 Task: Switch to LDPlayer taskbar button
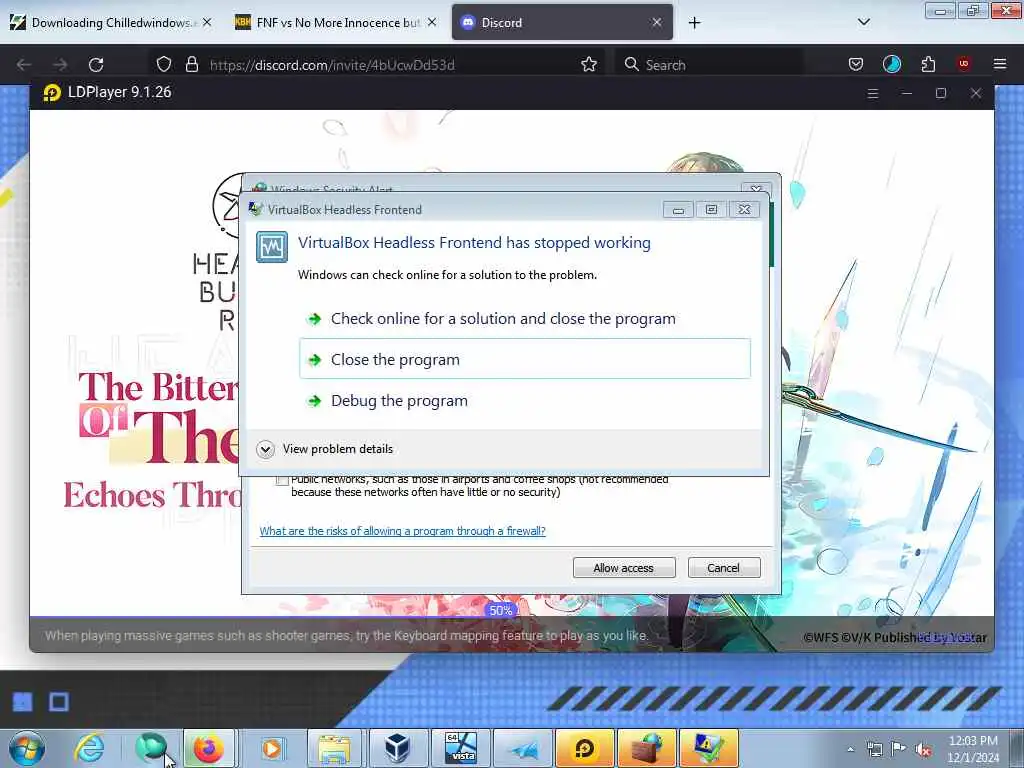[584, 748]
